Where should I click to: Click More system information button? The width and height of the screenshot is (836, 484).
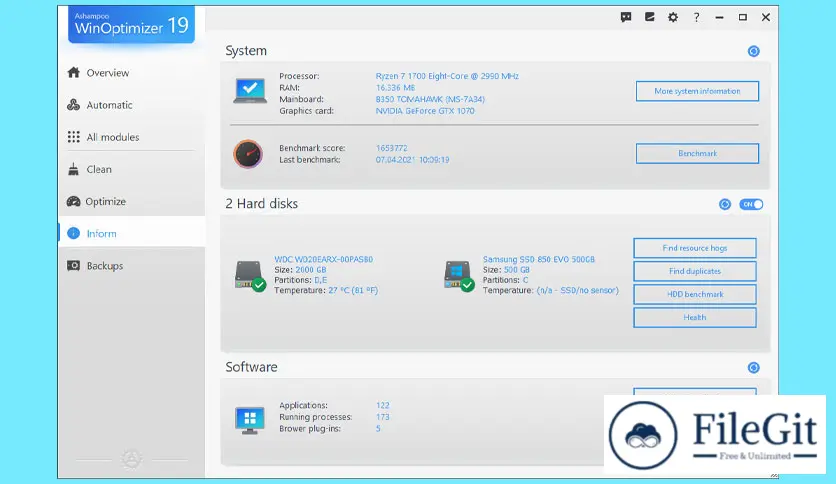pyautogui.click(x=697, y=91)
